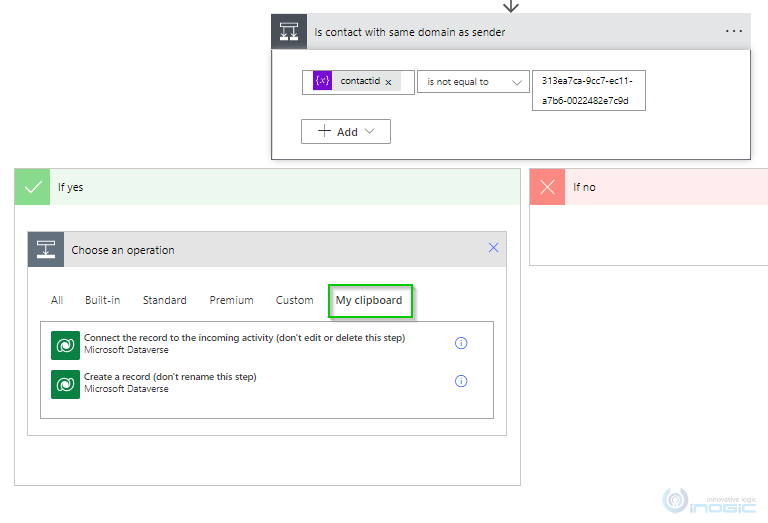Image resolution: width=768 pixels, height=523 pixels.
Task: Expand the Add condition dropdown
Action: pyautogui.click(x=345, y=131)
